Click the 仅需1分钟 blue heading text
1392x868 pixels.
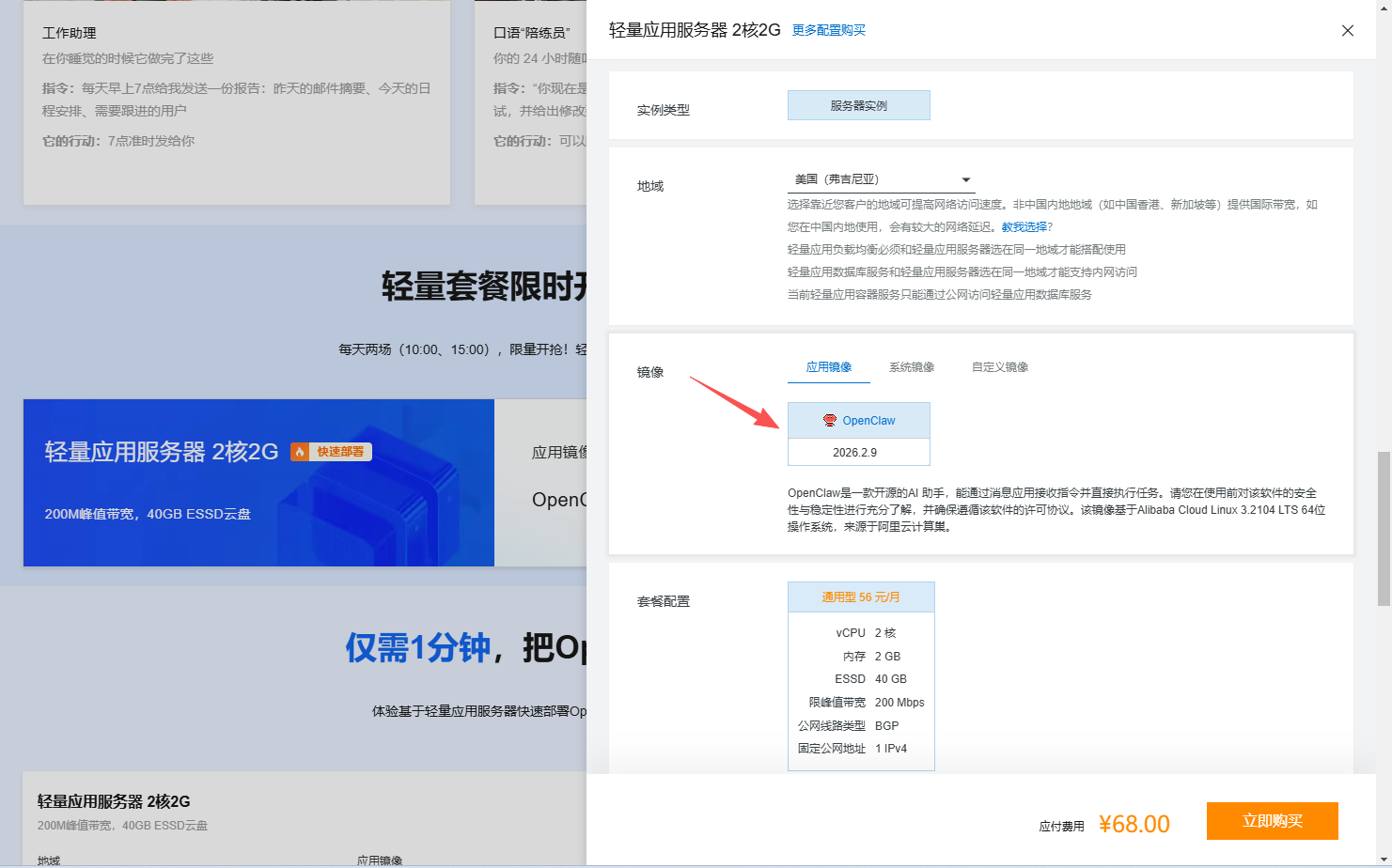tap(417, 647)
